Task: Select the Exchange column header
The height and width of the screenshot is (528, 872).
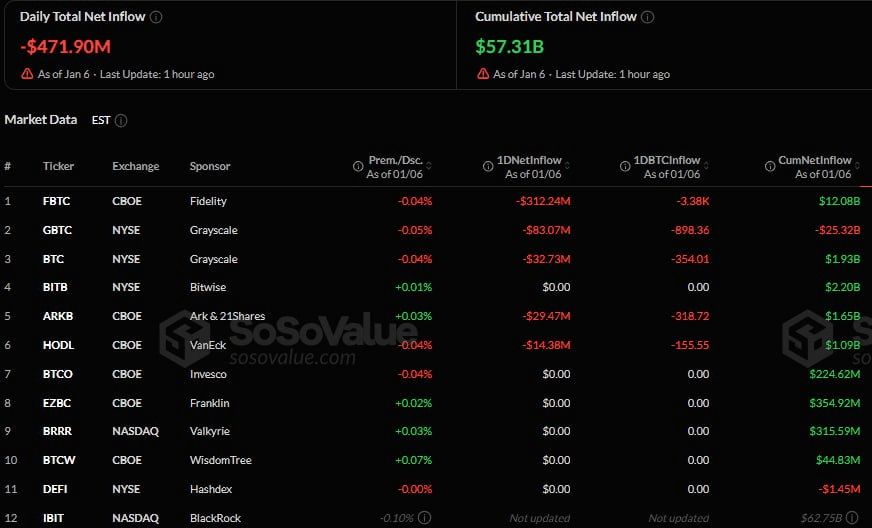Action: [x=136, y=166]
